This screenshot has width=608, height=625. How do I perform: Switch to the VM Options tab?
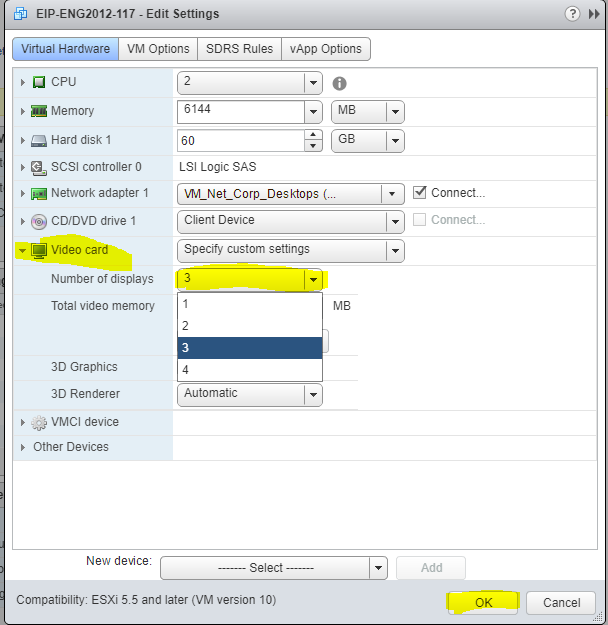[158, 49]
